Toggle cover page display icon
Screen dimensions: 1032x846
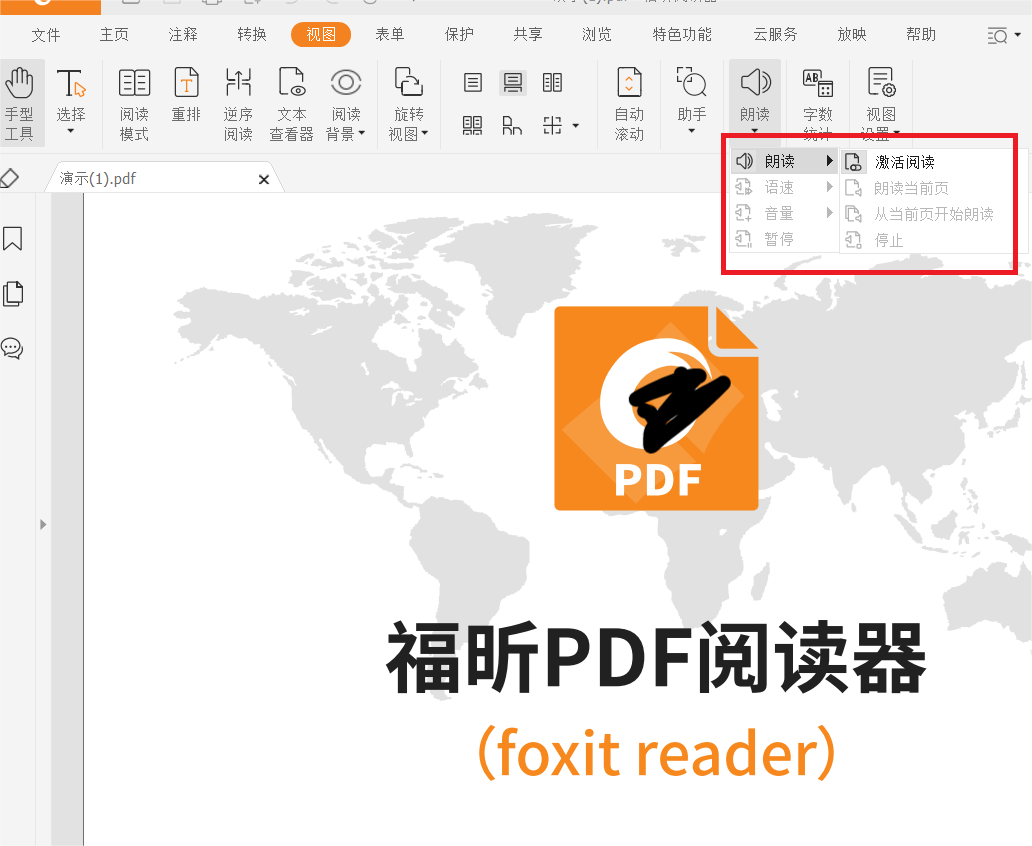(x=512, y=125)
